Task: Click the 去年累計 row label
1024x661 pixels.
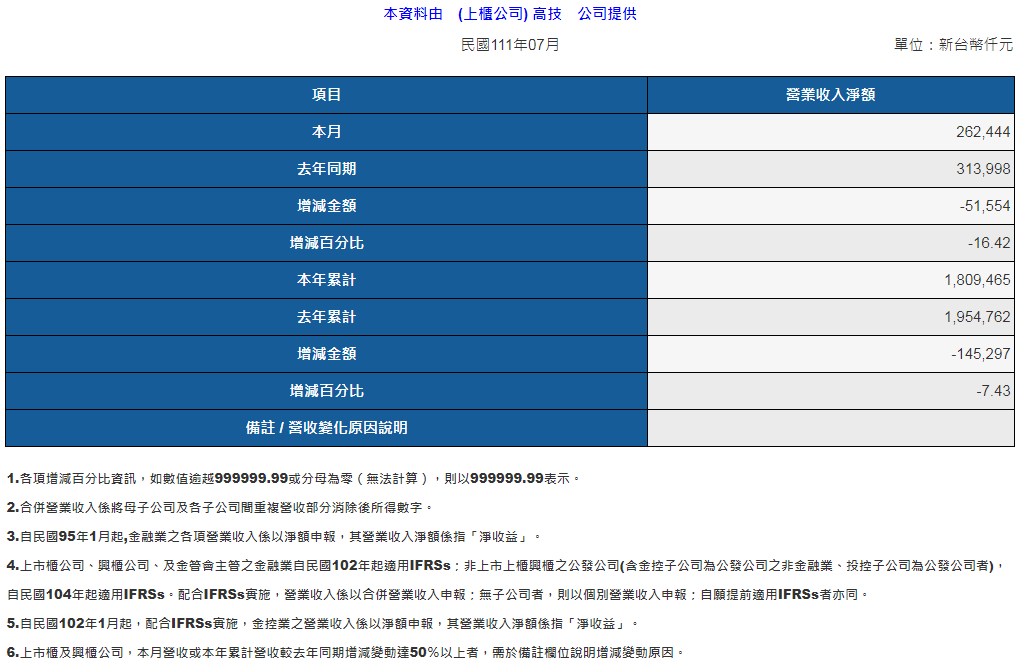Action: coord(326,317)
